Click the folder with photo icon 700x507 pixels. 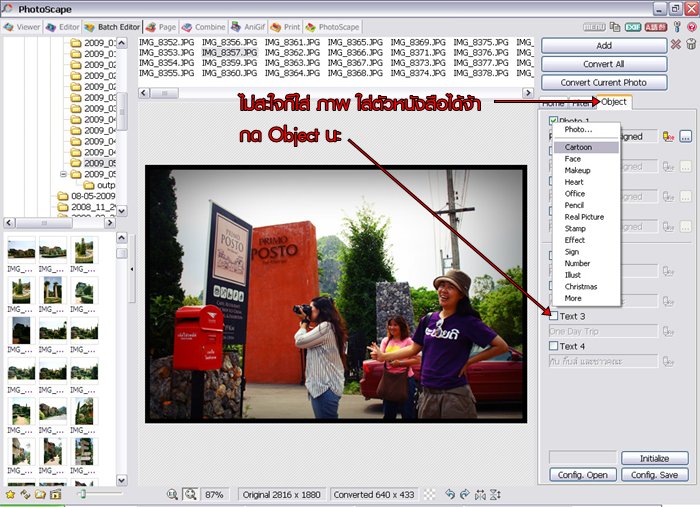56,495
